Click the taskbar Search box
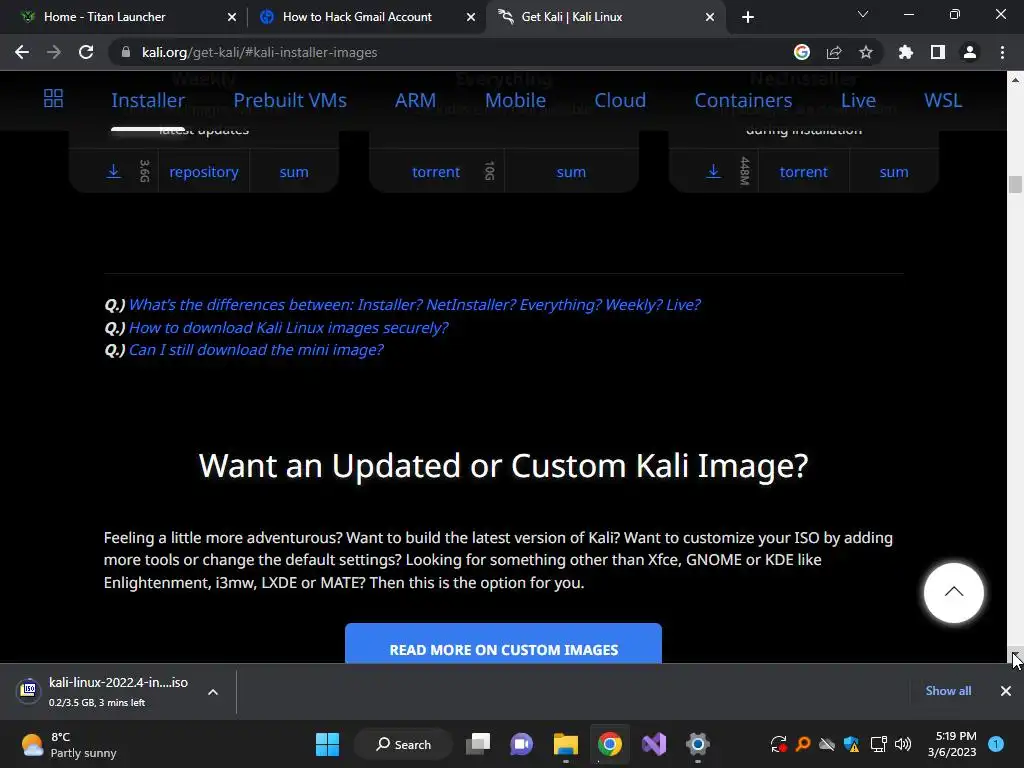The height and width of the screenshot is (768, 1024). pos(403,744)
